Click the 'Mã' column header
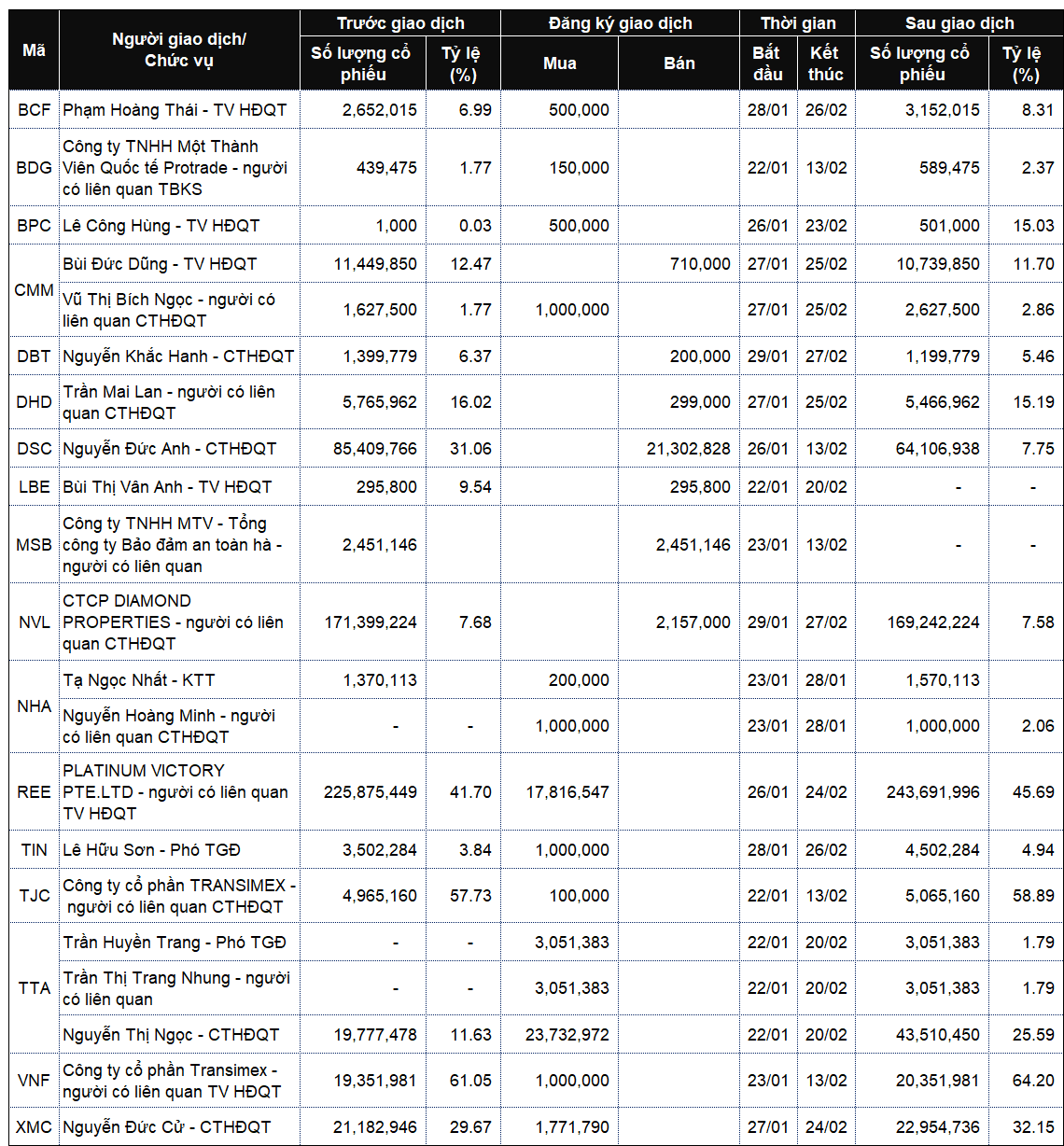The height and width of the screenshot is (1146, 1064). pos(34,50)
